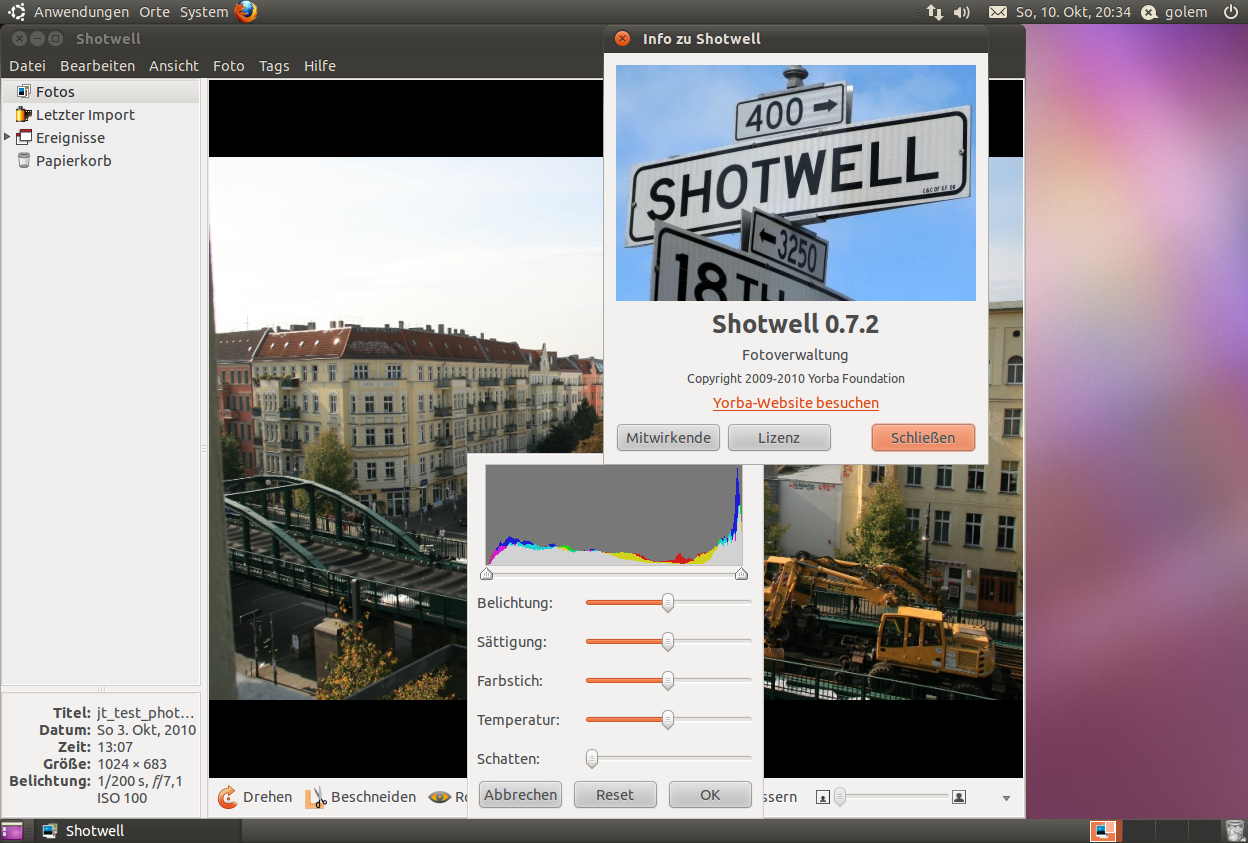Click the Temperatur slider handle

coord(668,719)
